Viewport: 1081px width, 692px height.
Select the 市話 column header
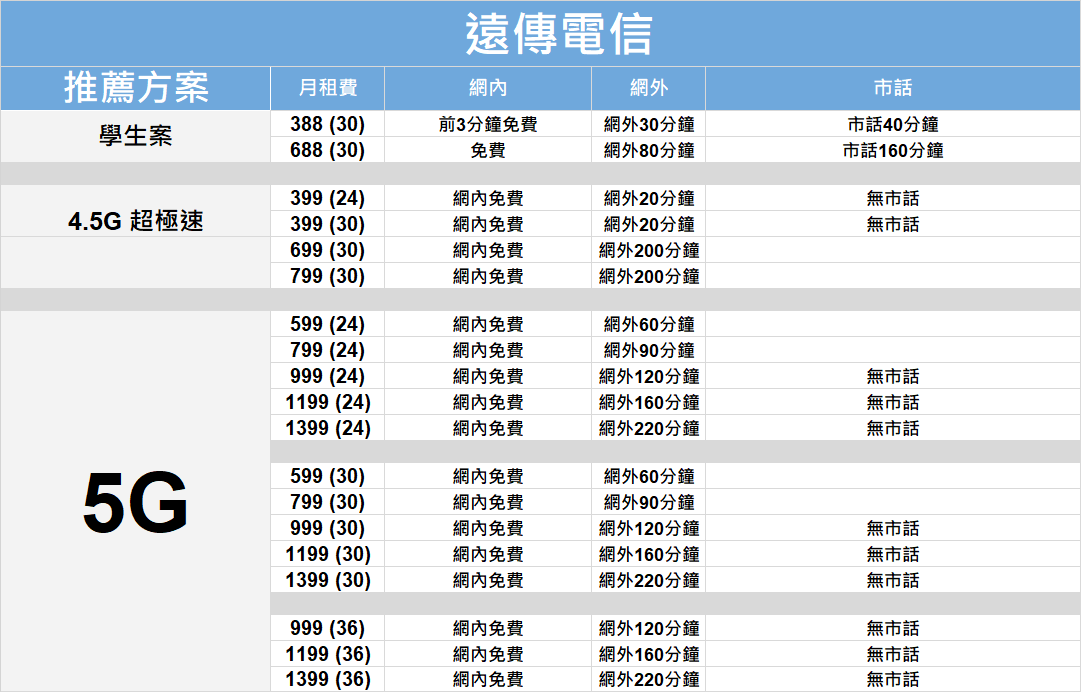893,88
